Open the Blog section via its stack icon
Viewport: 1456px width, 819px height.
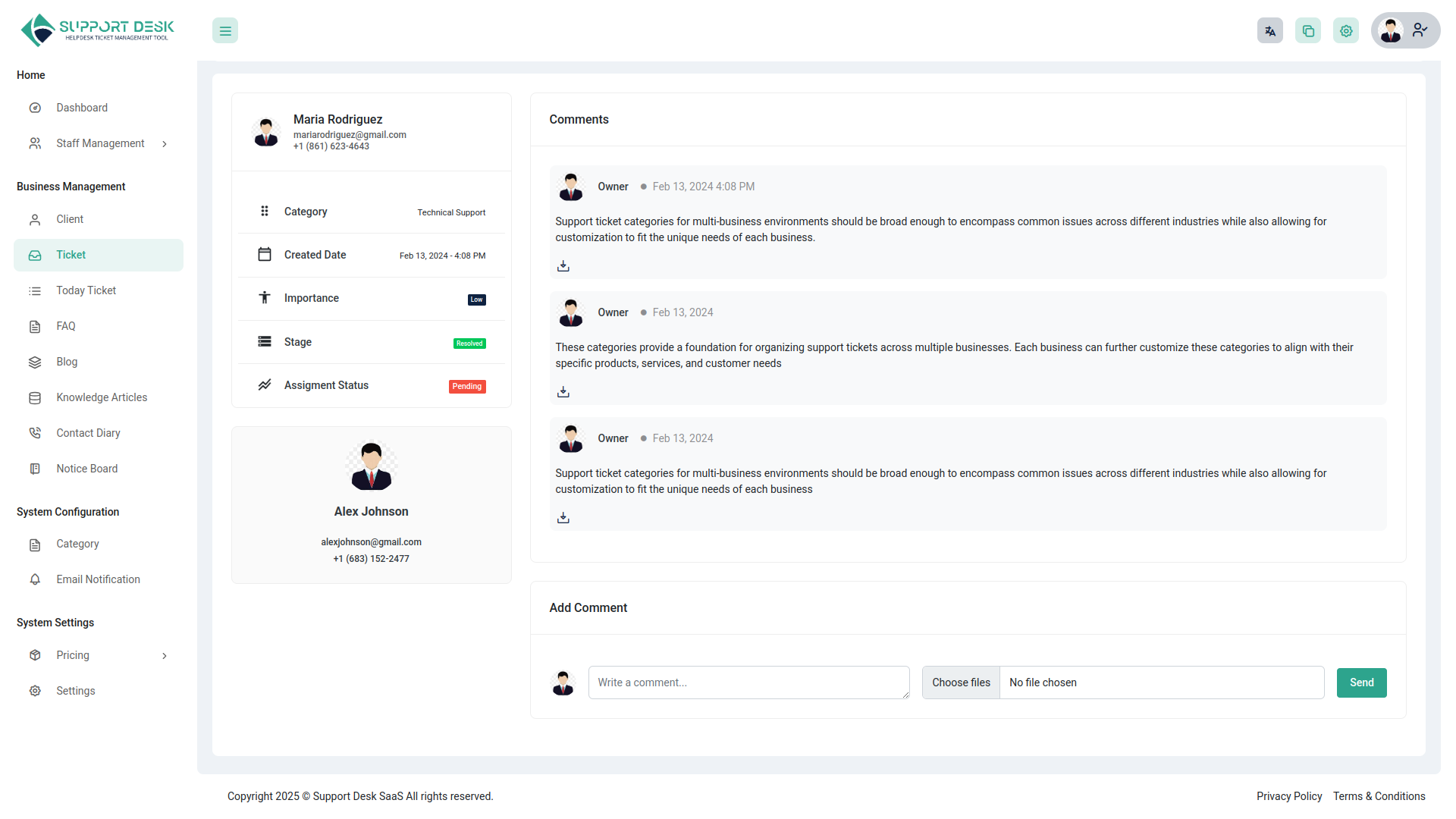point(35,362)
